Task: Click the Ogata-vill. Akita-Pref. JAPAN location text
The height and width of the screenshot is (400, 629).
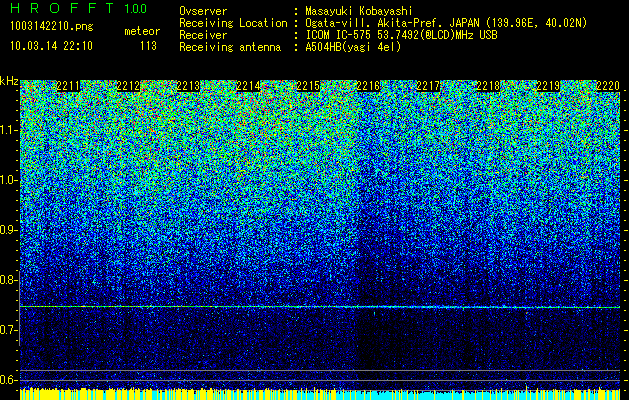Action: [x=446, y=23]
